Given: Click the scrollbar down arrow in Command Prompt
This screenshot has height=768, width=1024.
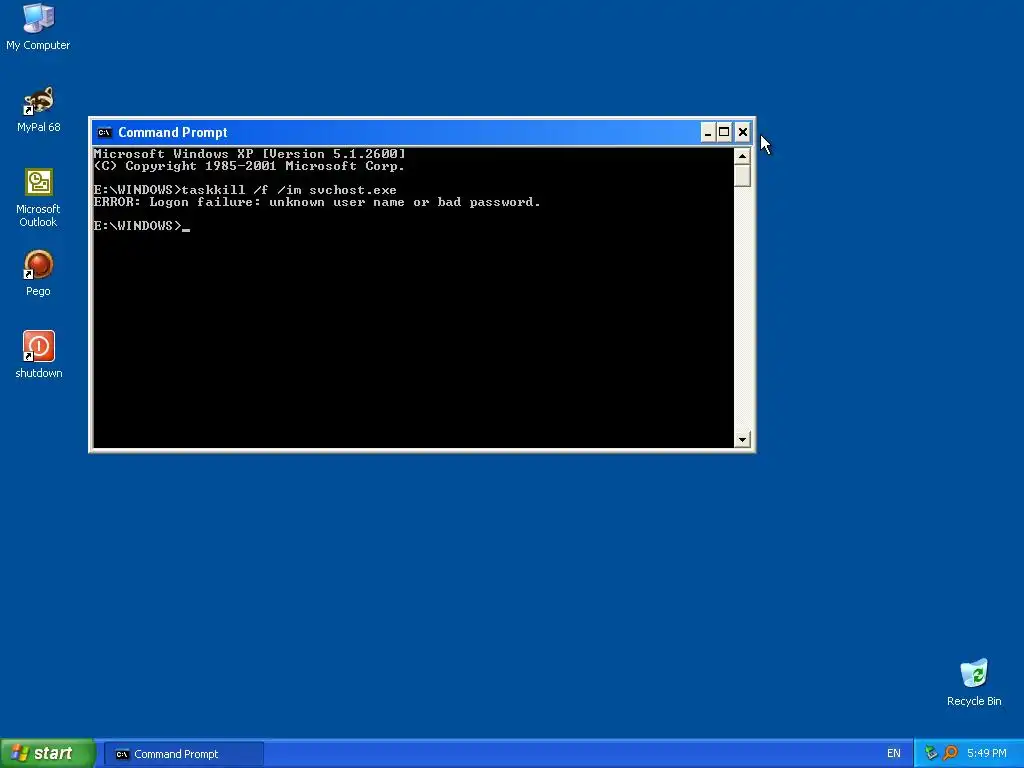Looking at the screenshot, I should coord(742,440).
